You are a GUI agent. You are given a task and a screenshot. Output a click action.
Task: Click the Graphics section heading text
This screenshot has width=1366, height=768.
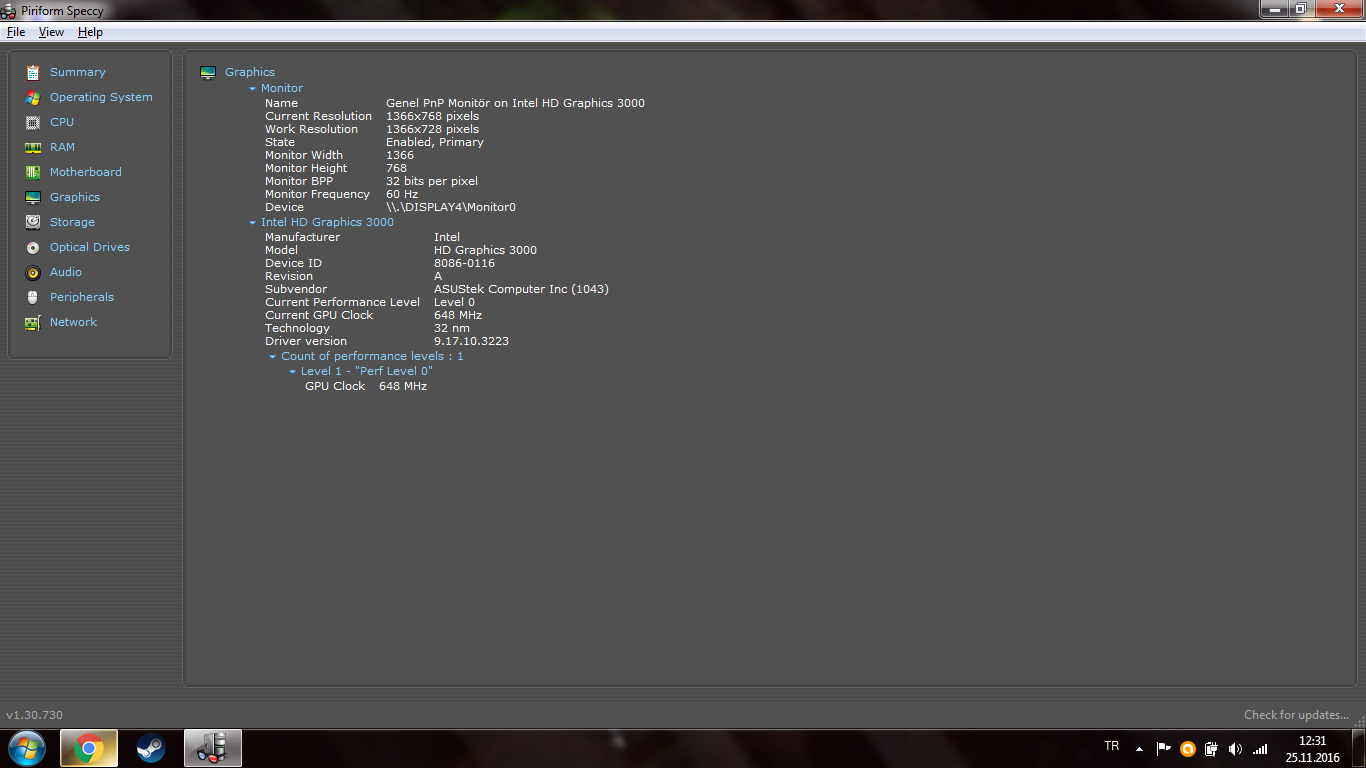(x=250, y=72)
